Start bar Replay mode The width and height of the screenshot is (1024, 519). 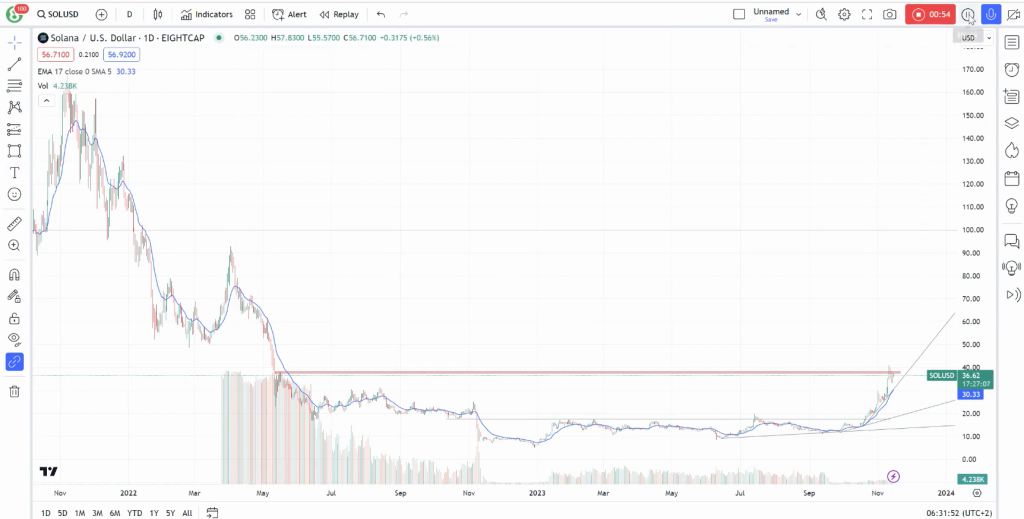[x=339, y=14]
